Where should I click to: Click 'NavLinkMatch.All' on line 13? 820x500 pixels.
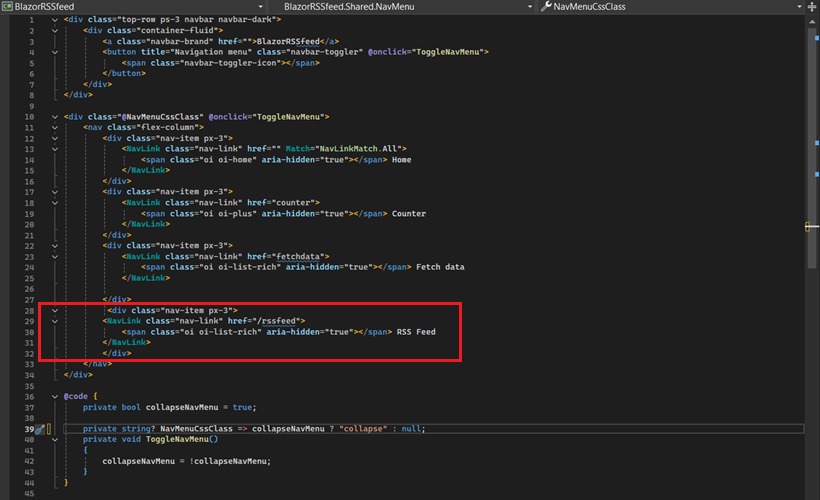(x=358, y=149)
